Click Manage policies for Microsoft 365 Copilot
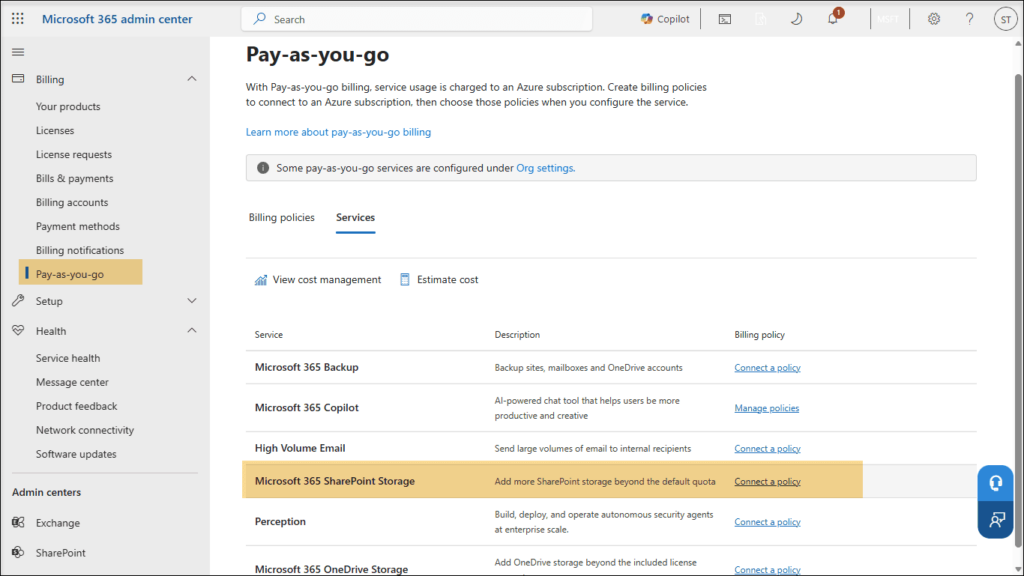Viewport: 1024px width, 576px height. [767, 408]
